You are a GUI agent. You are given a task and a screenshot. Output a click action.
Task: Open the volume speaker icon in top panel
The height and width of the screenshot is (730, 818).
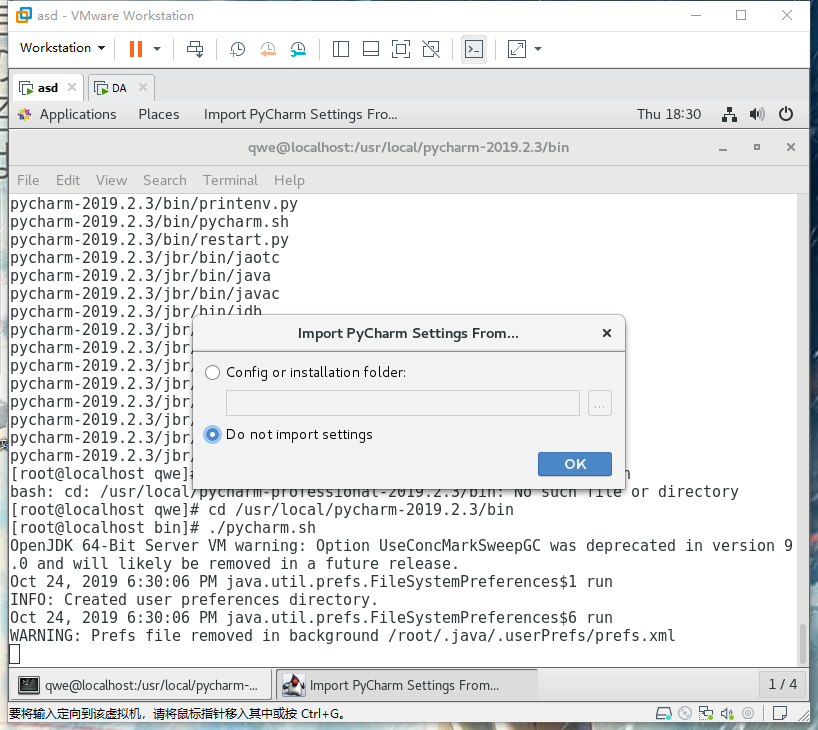point(757,114)
